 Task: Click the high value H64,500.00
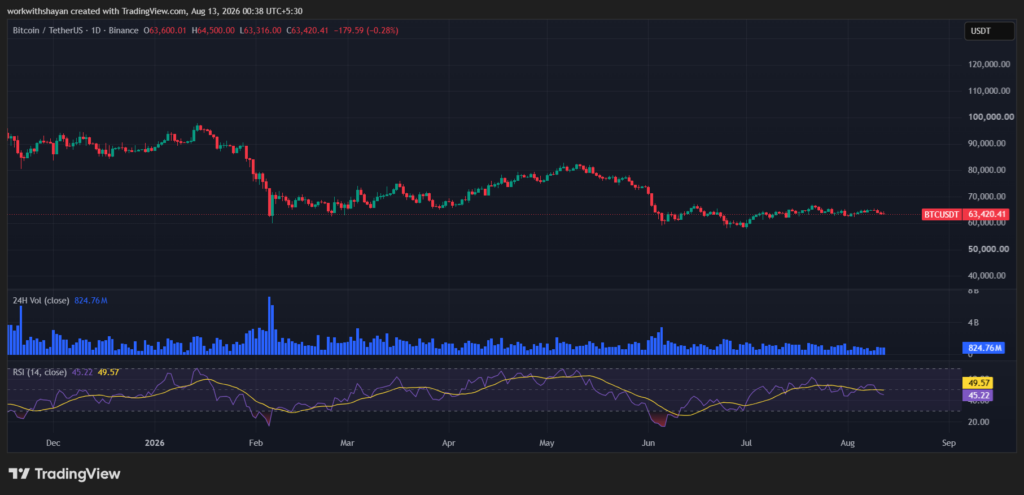point(214,30)
